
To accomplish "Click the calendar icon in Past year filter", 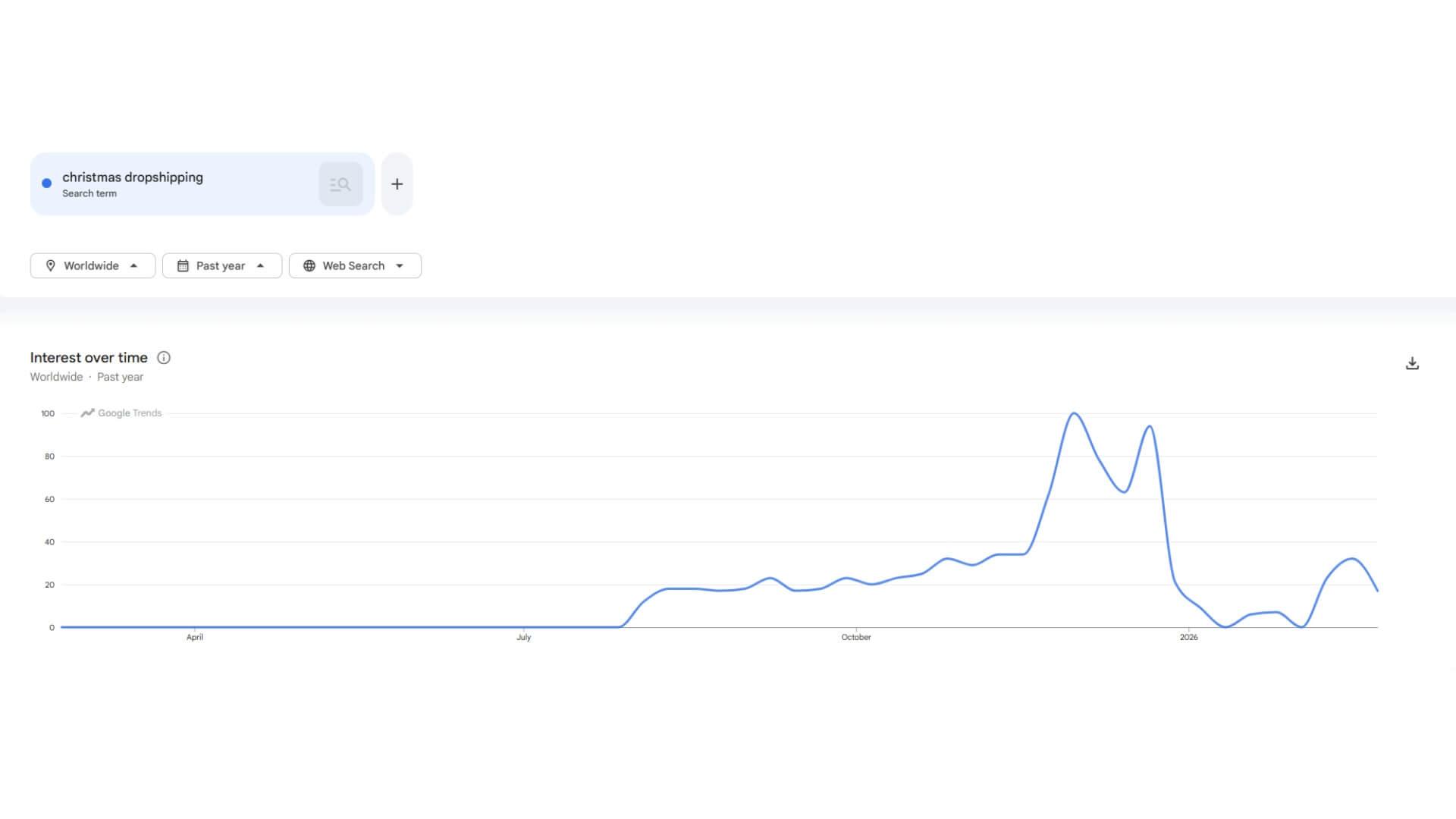I will [183, 266].
